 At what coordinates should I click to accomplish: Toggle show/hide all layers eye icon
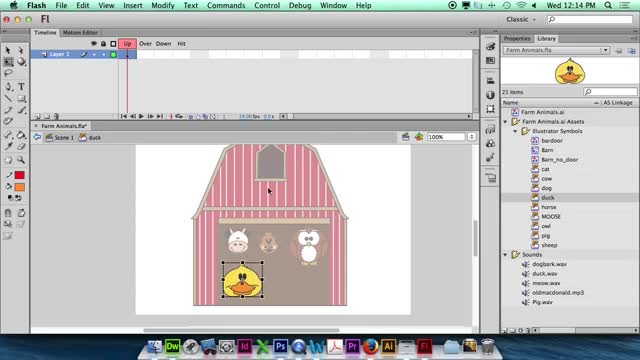[94, 44]
